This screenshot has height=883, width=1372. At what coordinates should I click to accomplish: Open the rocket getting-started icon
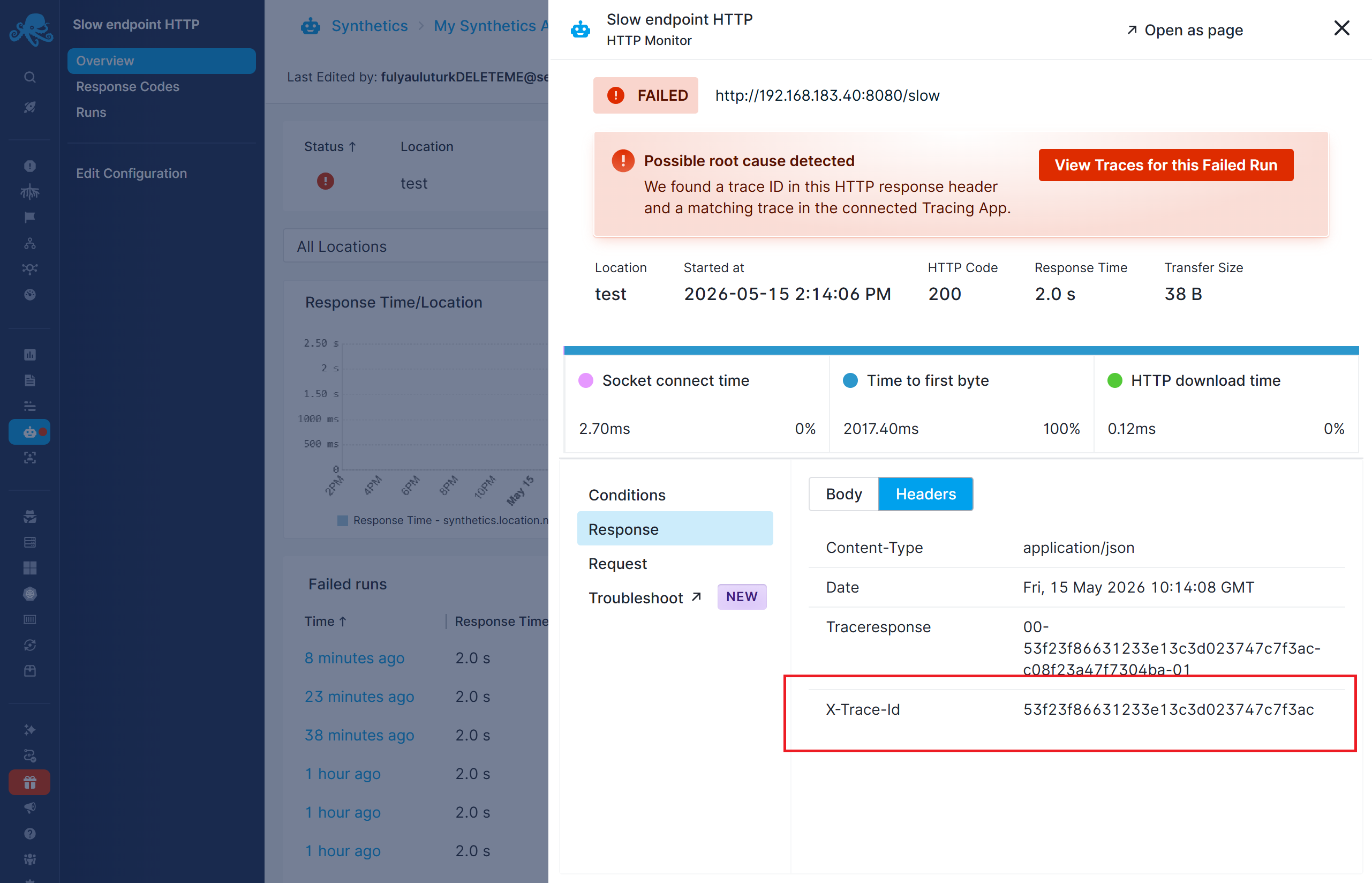[30, 107]
